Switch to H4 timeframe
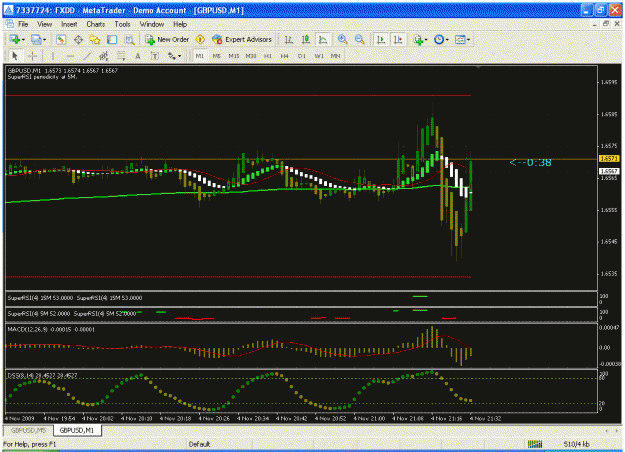Viewport: 625px width, 452px height. click(284, 56)
